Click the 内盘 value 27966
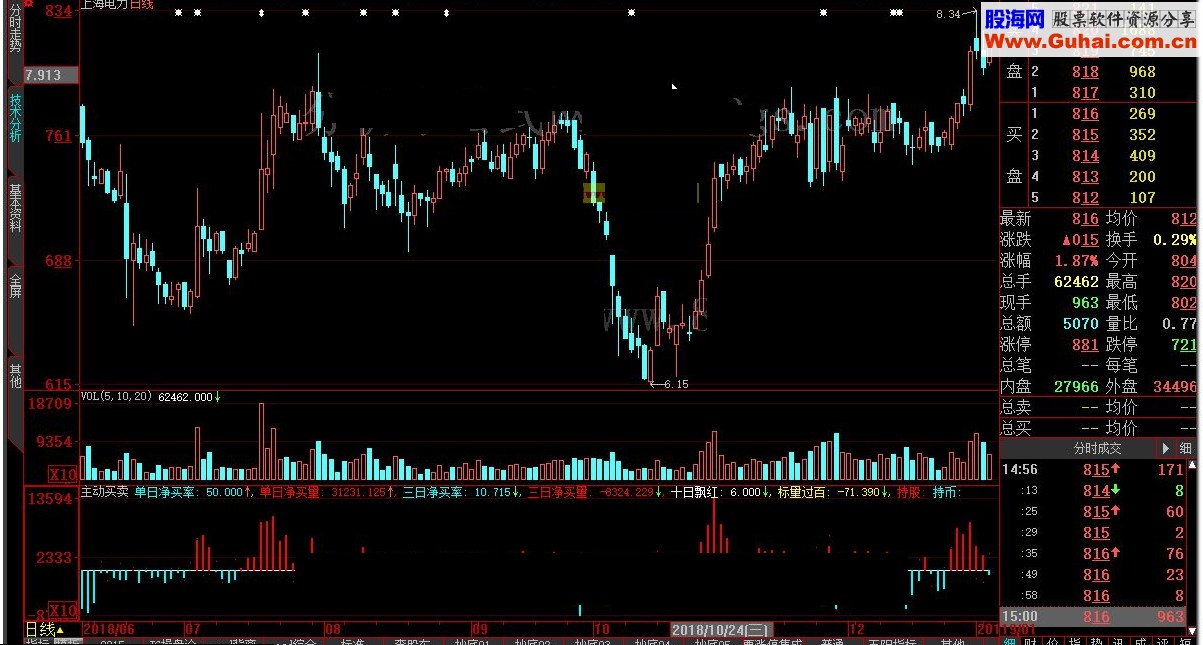 [x=1076, y=387]
